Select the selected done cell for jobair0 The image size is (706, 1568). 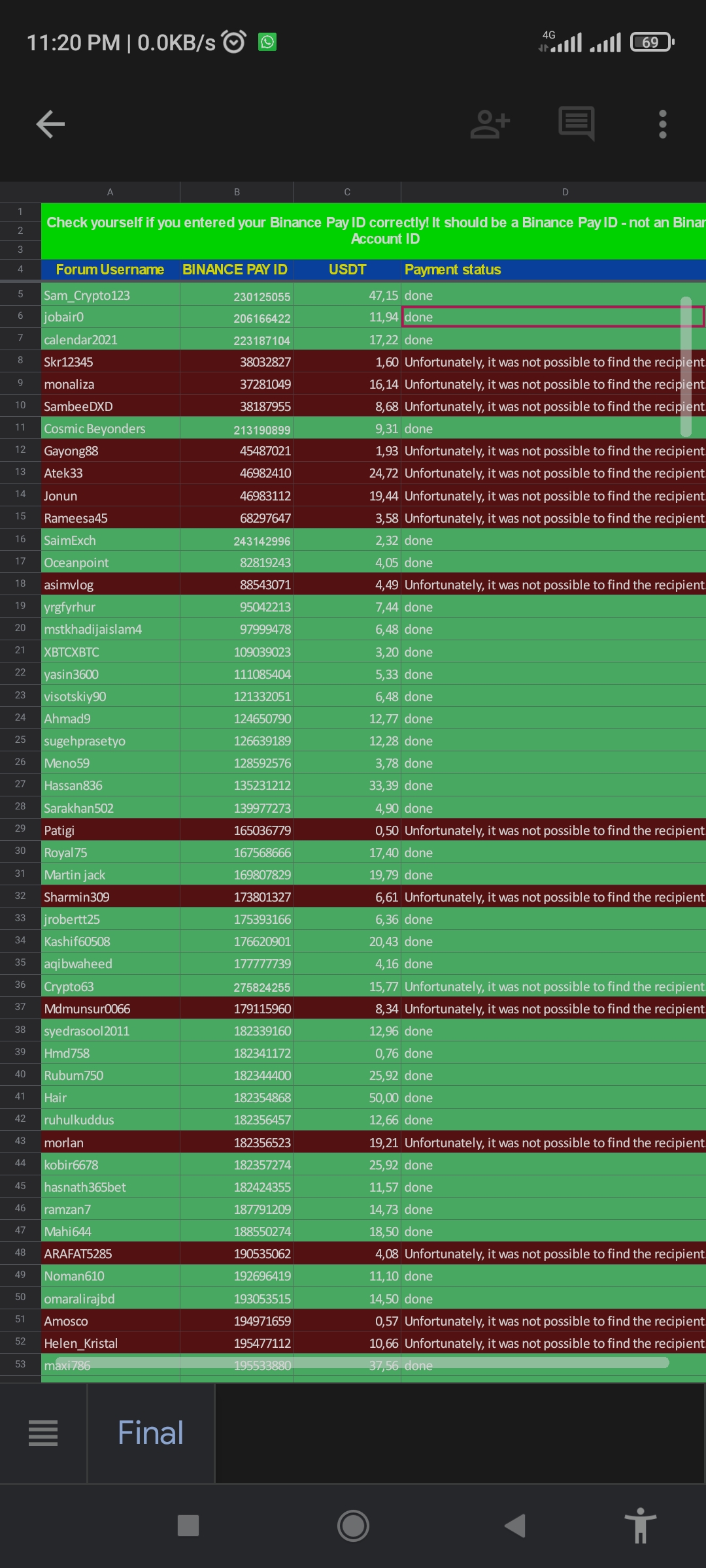coord(553,318)
